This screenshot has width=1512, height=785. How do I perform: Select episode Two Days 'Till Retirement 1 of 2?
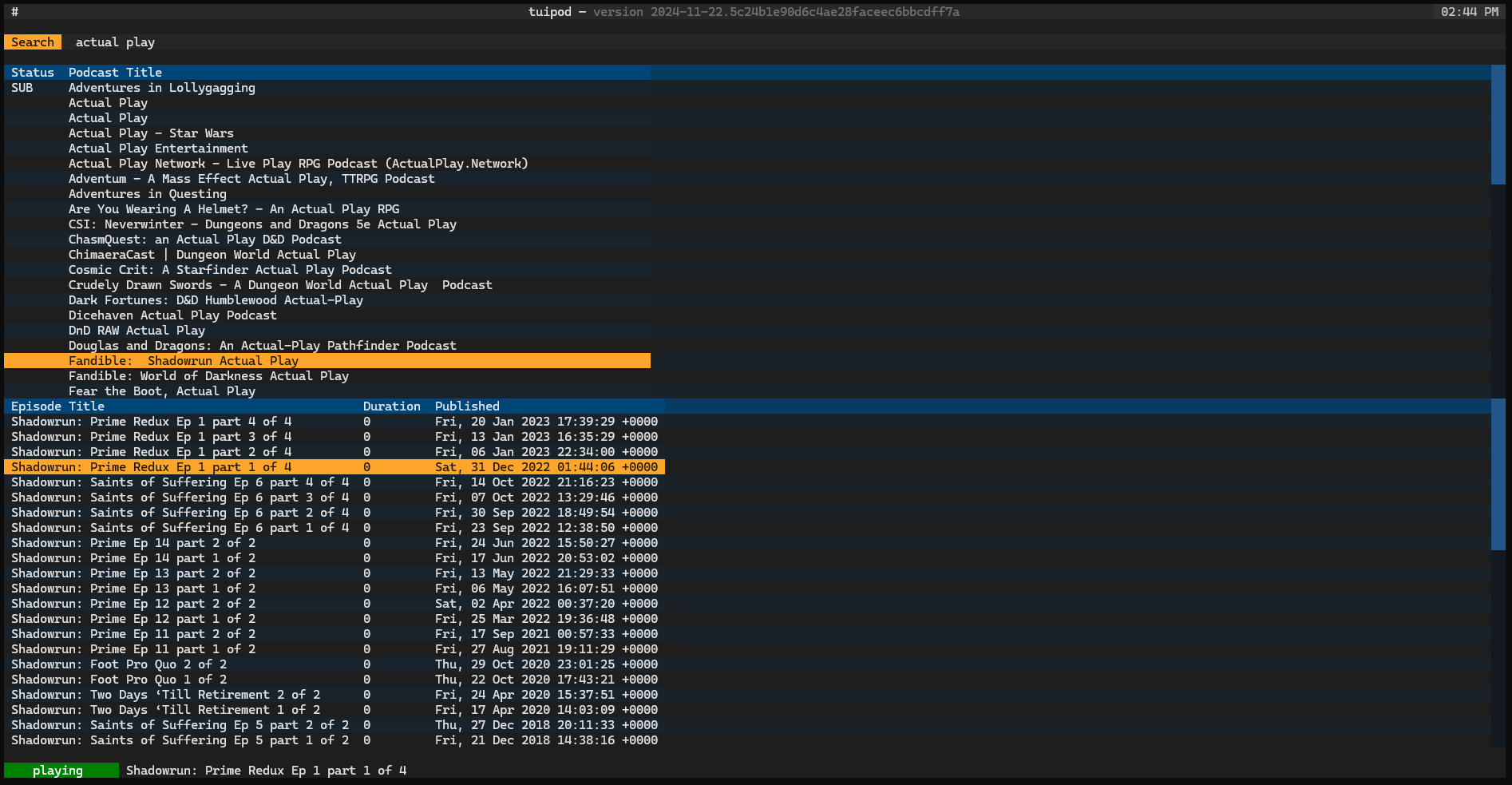(334, 710)
